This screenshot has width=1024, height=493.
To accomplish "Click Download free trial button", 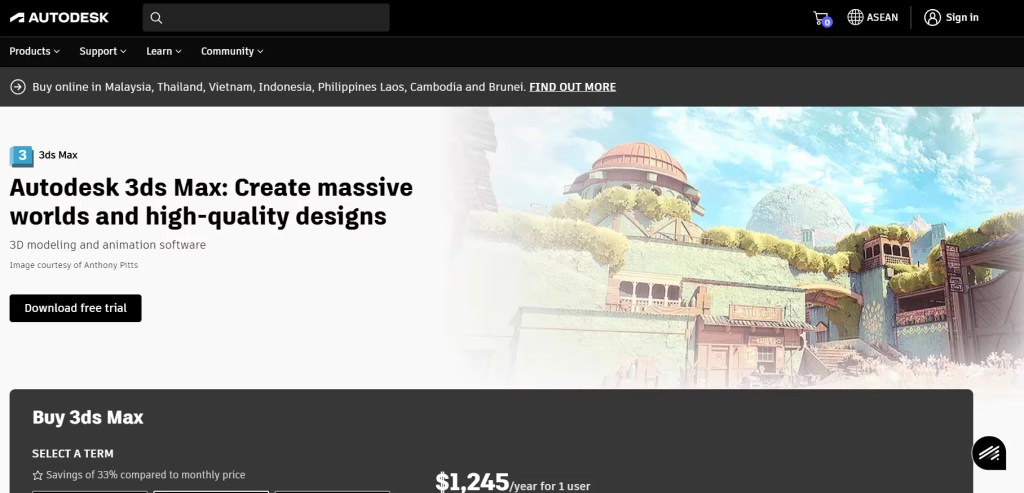I will pos(75,308).
